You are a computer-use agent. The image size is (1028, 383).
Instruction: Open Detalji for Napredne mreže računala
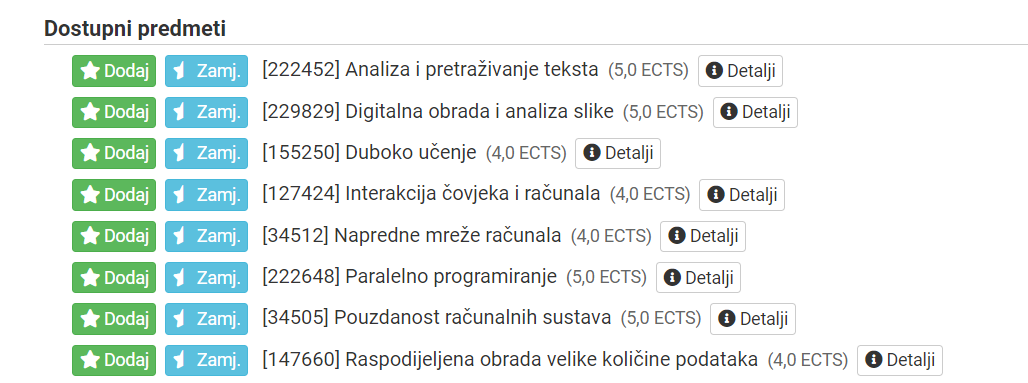(703, 236)
